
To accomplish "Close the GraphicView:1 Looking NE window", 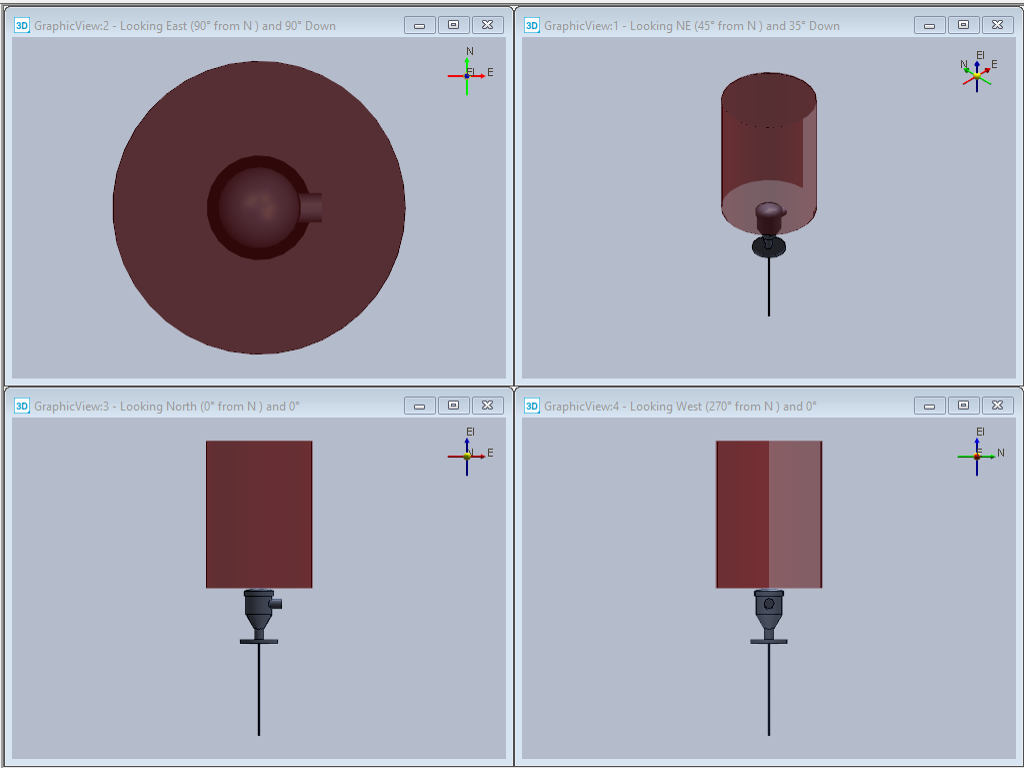I will [x=997, y=25].
